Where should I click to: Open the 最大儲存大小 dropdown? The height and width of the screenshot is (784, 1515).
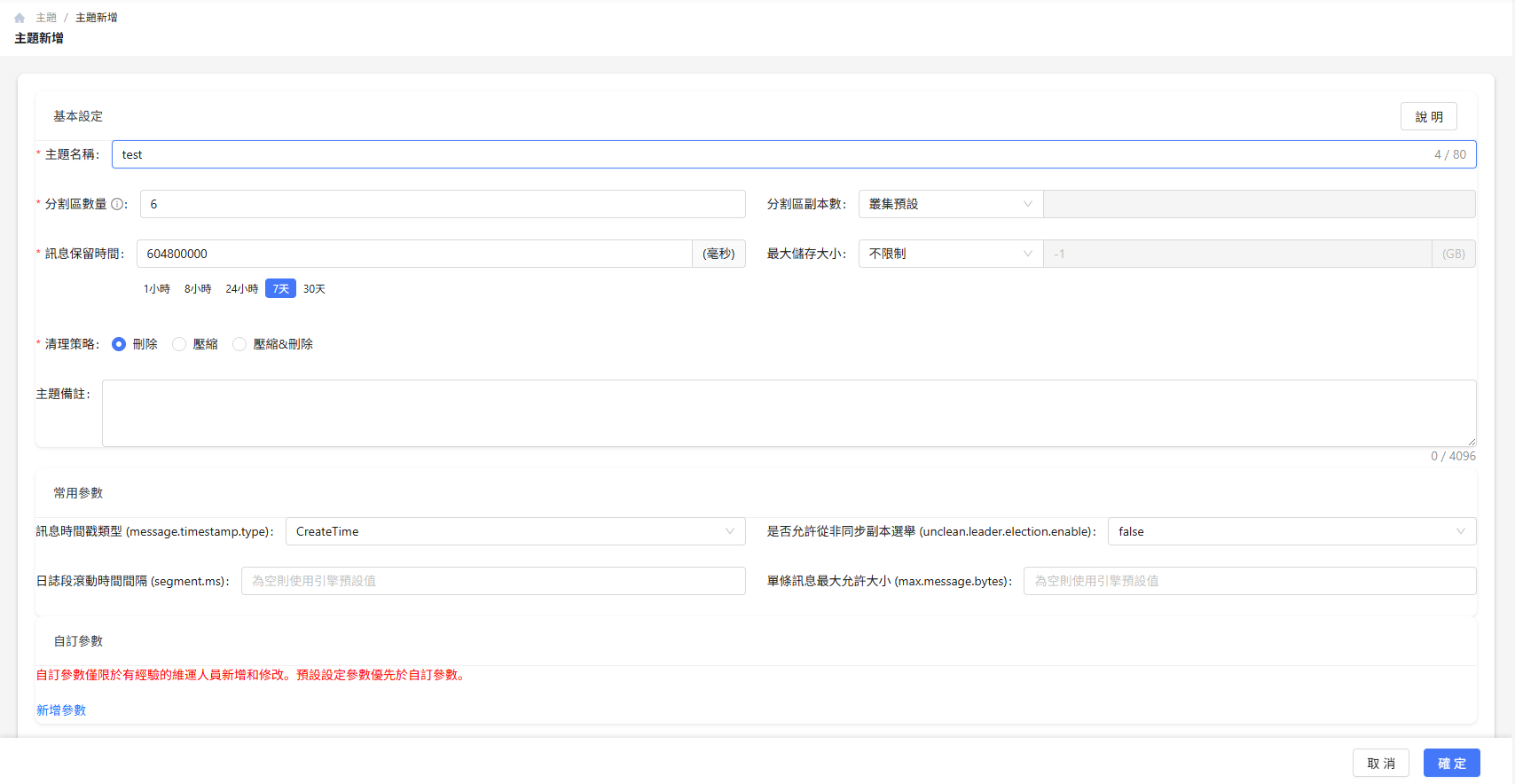(951, 254)
